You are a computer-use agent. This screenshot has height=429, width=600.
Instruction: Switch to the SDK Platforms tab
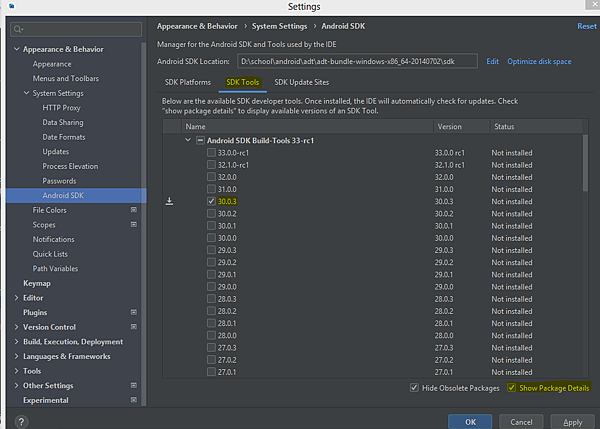click(188, 83)
